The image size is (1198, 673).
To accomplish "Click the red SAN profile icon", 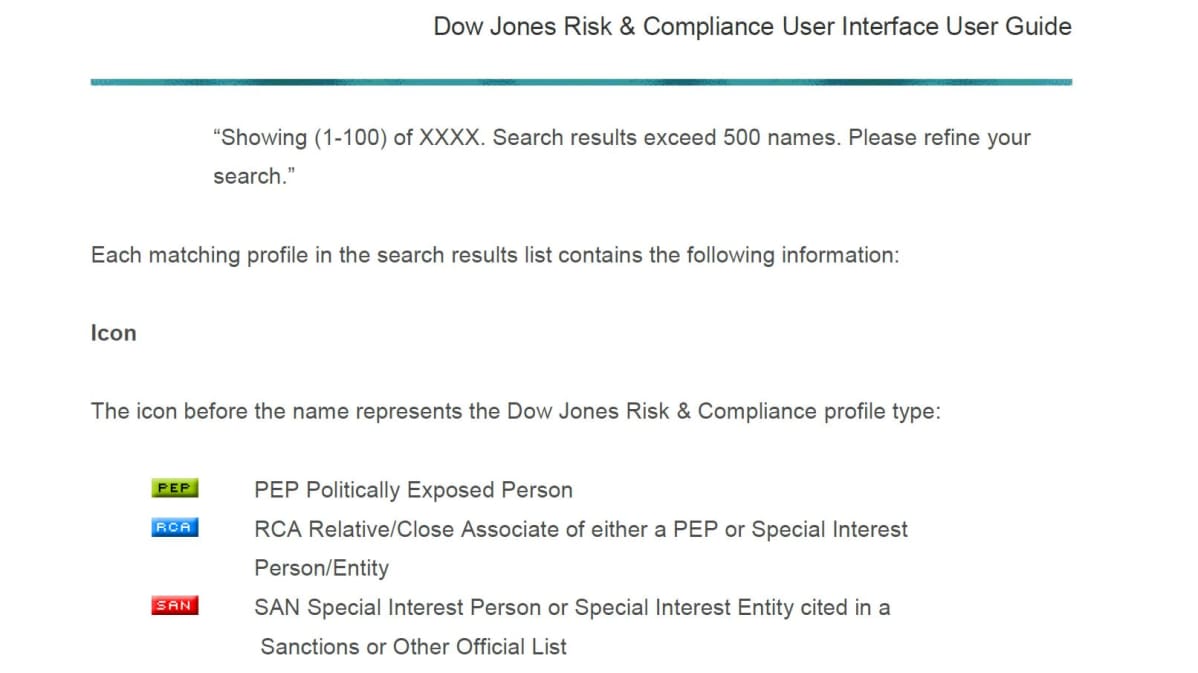I will 175,606.
